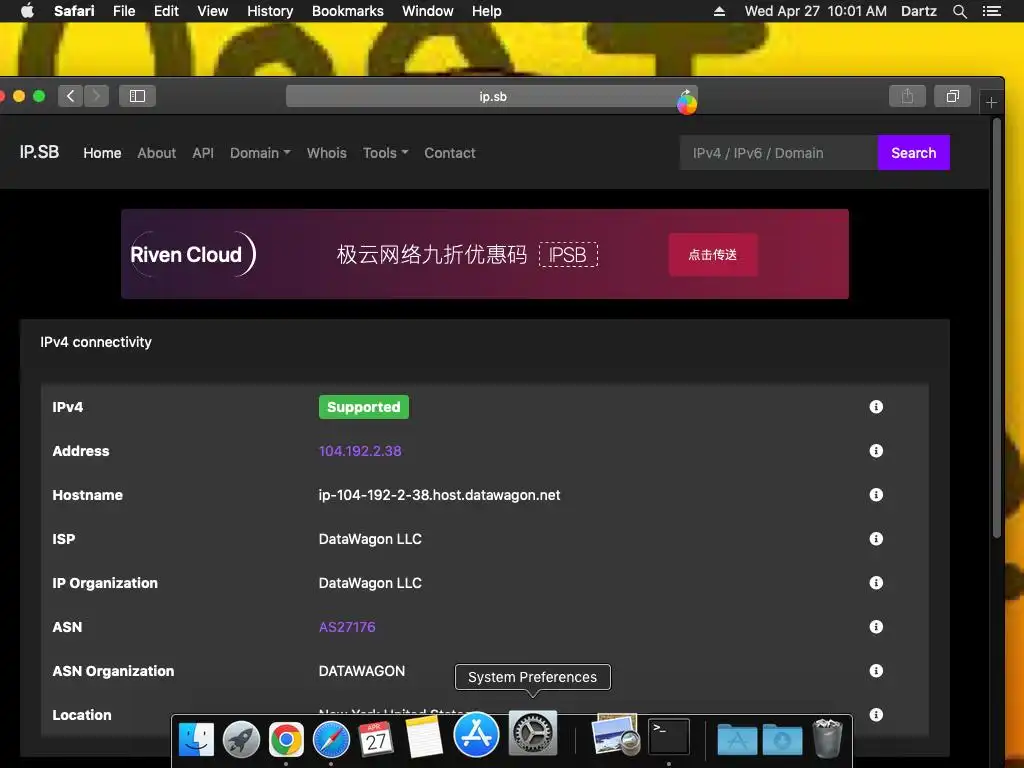Open the Apple menu
Image resolution: width=1024 pixels, height=768 pixels.
(27, 10)
